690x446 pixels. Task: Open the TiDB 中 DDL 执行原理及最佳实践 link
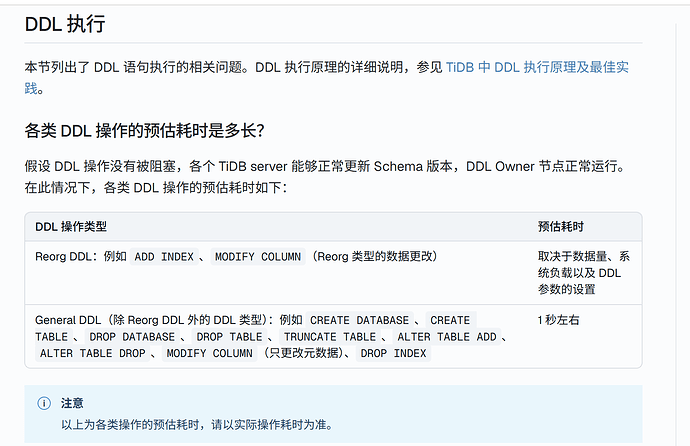(537, 67)
